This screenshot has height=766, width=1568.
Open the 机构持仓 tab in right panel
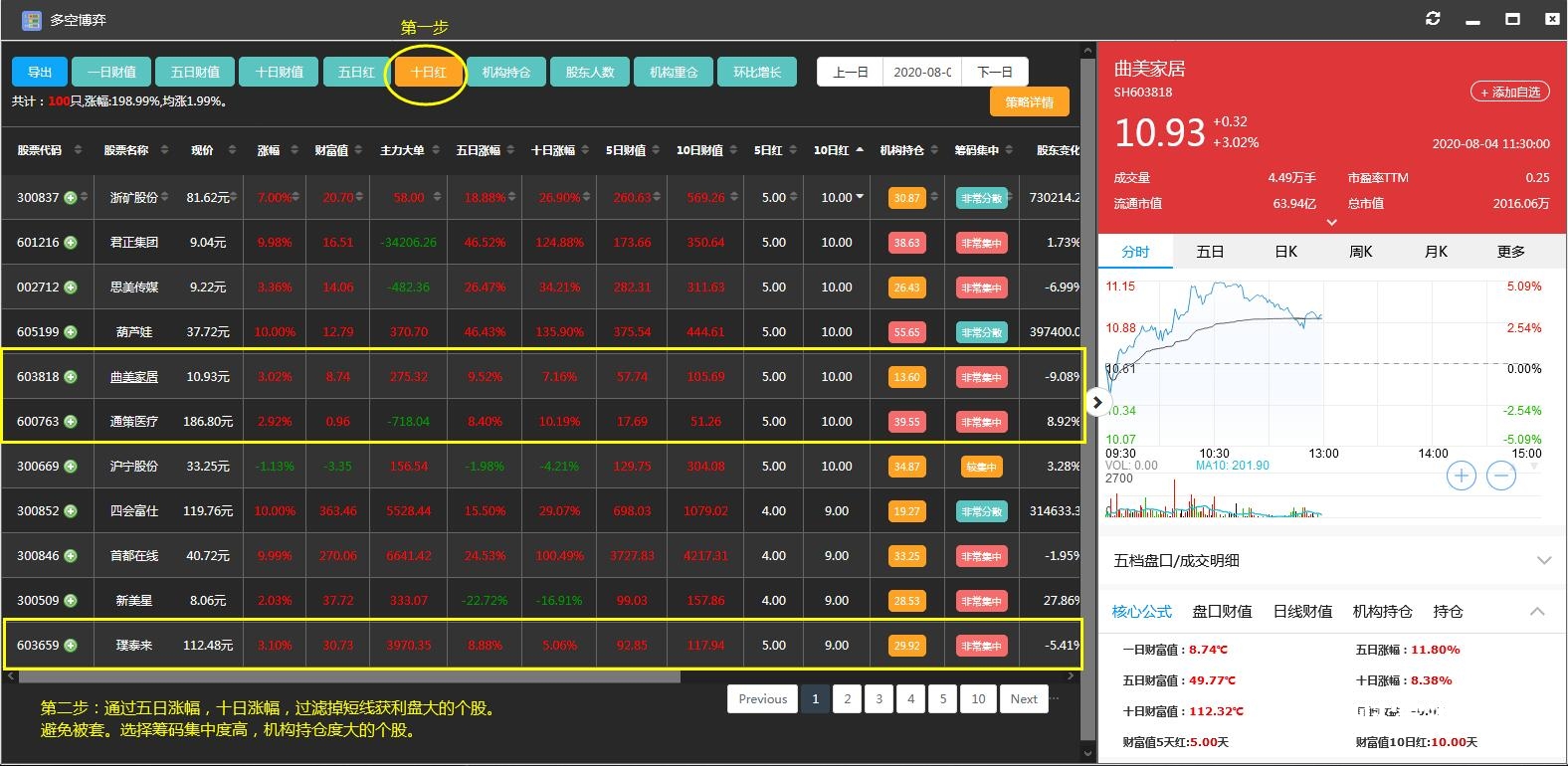(x=1382, y=611)
